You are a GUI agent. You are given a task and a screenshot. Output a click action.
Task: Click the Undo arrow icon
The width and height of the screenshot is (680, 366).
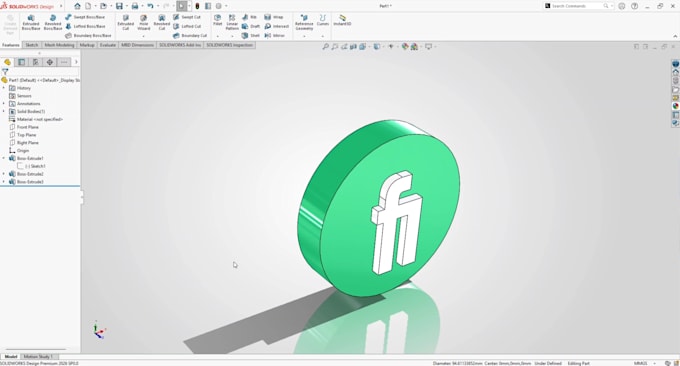(x=150, y=6)
